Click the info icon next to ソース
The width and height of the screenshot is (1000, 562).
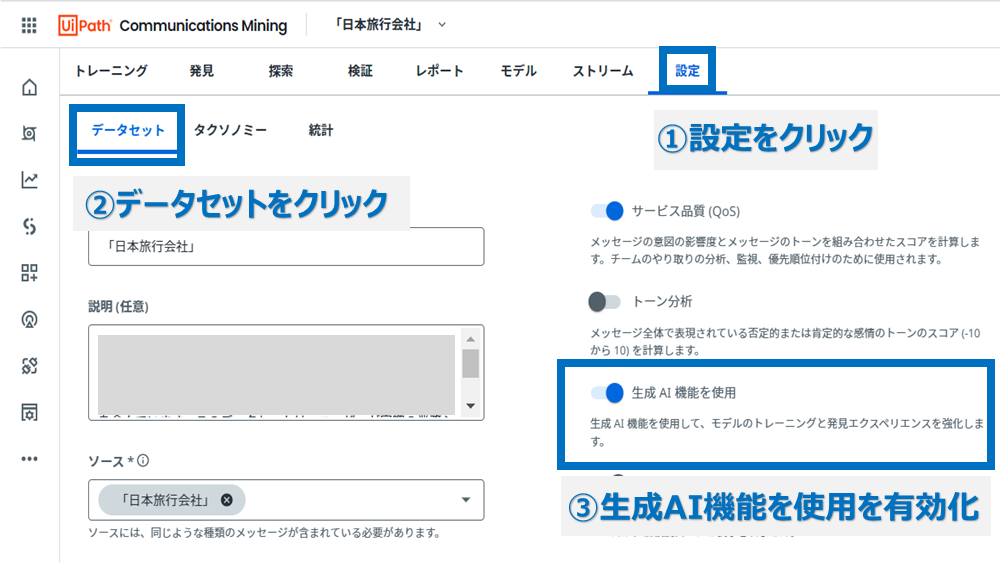click(x=143, y=461)
